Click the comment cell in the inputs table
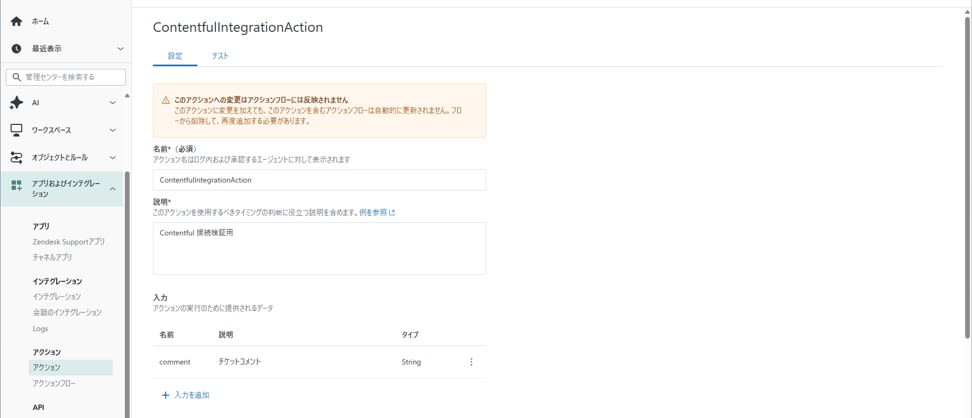 [175, 362]
